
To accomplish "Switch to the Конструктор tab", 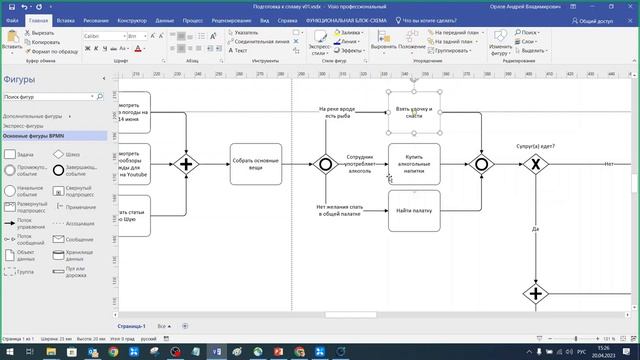I will point(132,20).
